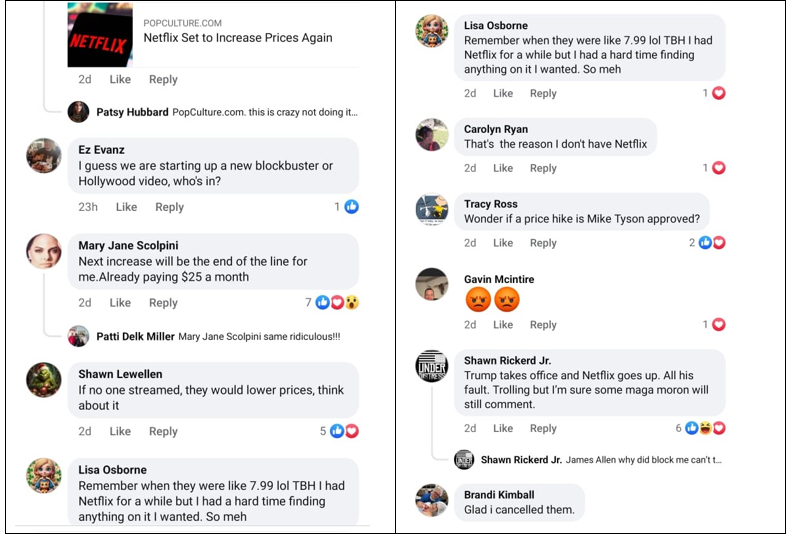Viewport: 789px width, 535px height.
Task: Reply to Shawn Lewellen's comment
Action: coord(163,431)
